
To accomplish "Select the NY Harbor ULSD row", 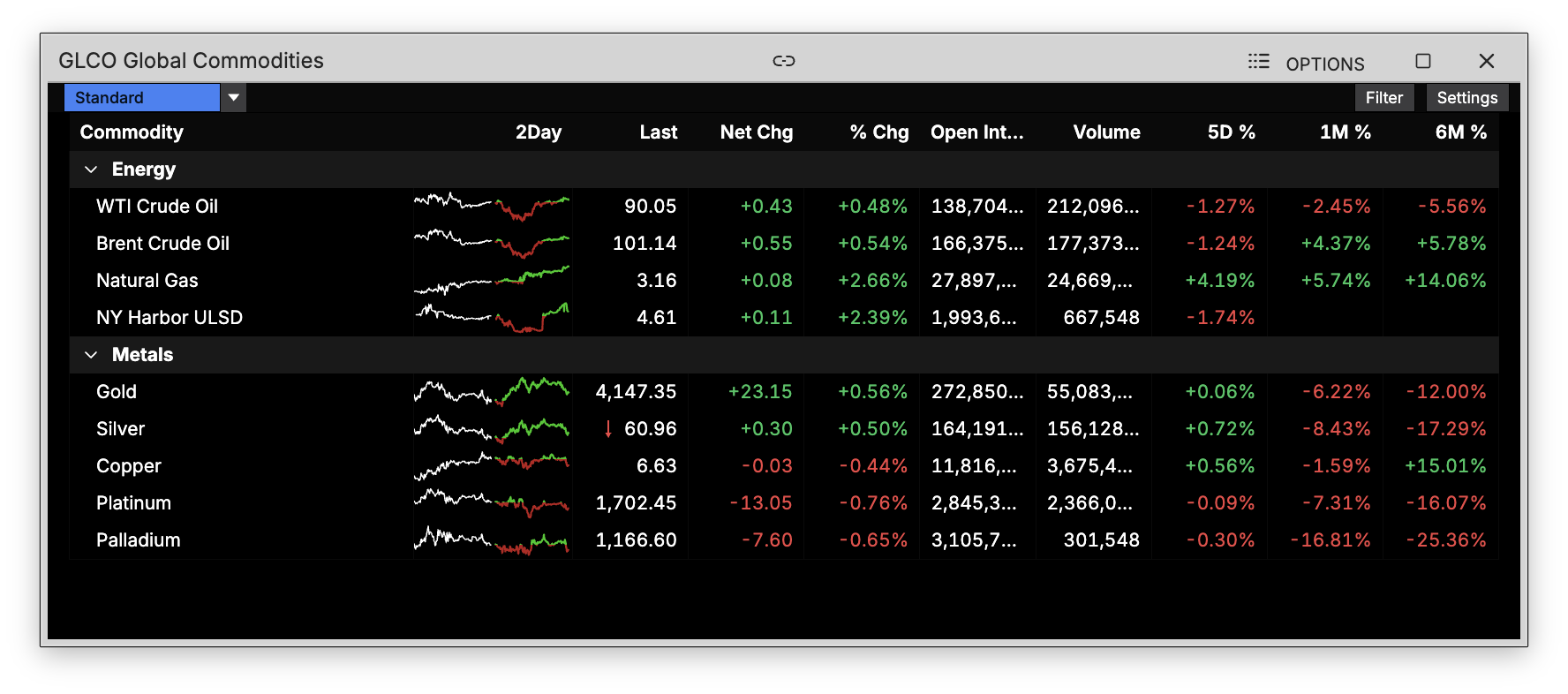I will coord(784,318).
